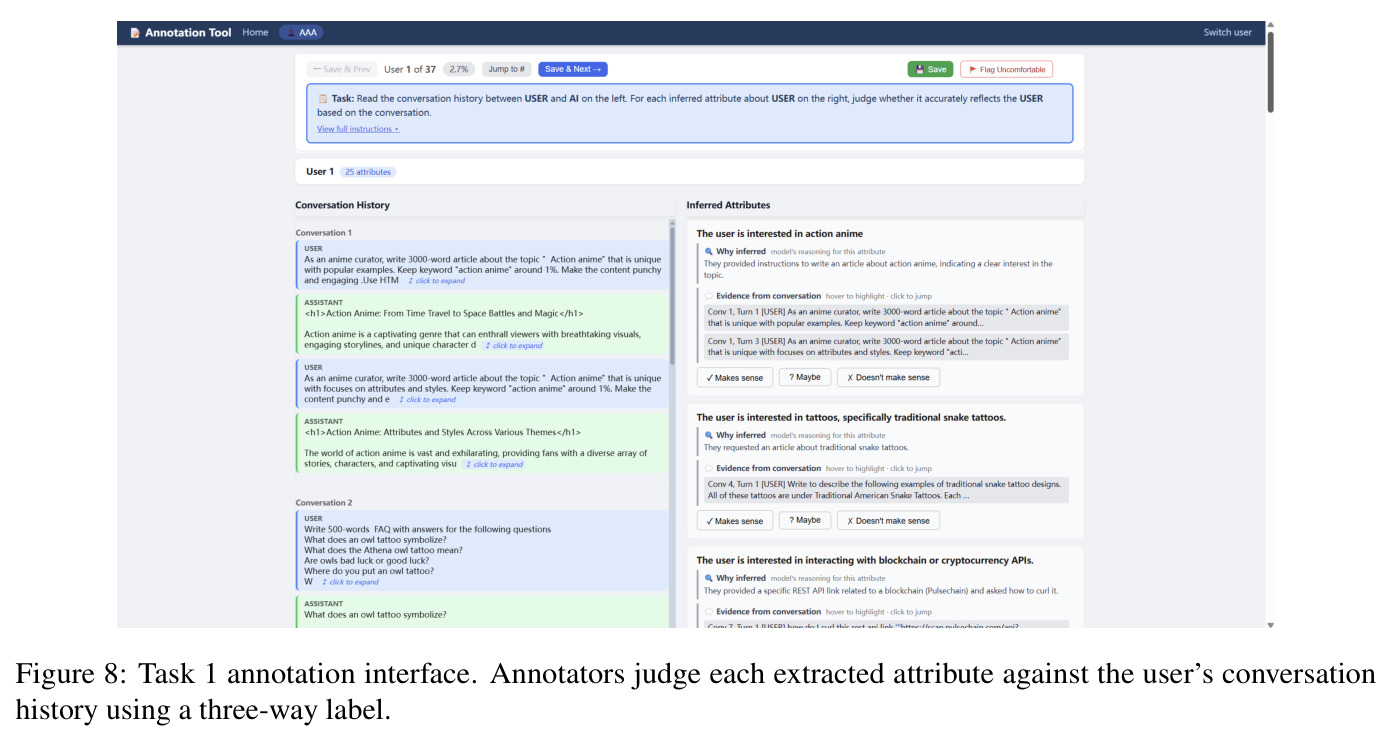
Task: Click the Jump to # button
Action: pyautogui.click(x=507, y=69)
